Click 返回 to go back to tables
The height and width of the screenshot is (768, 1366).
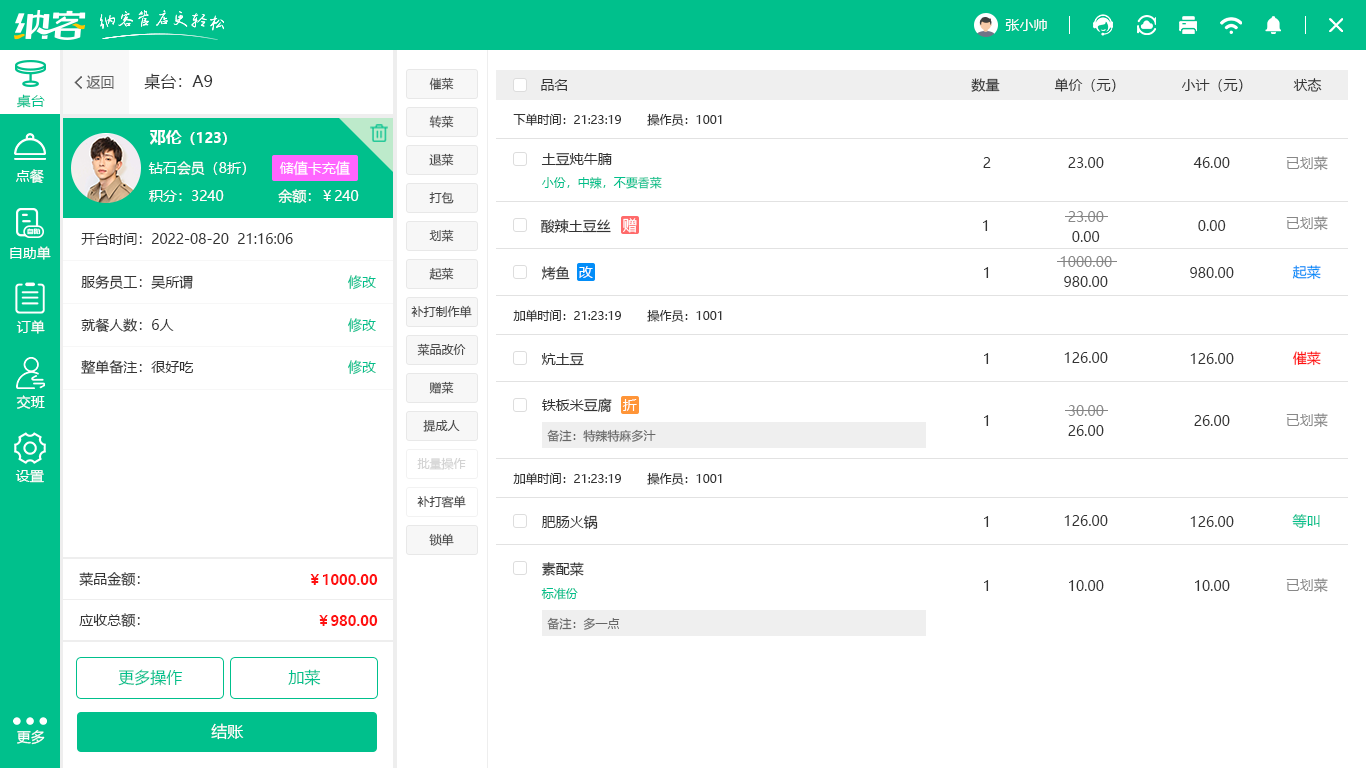click(x=95, y=82)
